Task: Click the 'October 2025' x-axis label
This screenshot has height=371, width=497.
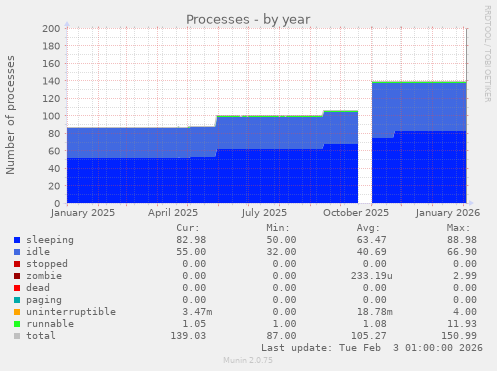Action: (356, 213)
